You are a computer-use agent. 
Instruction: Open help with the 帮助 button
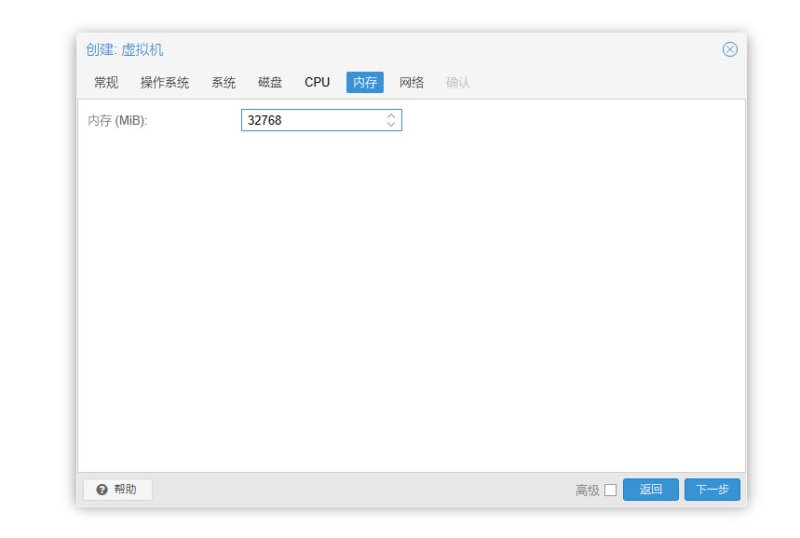pos(117,490)
